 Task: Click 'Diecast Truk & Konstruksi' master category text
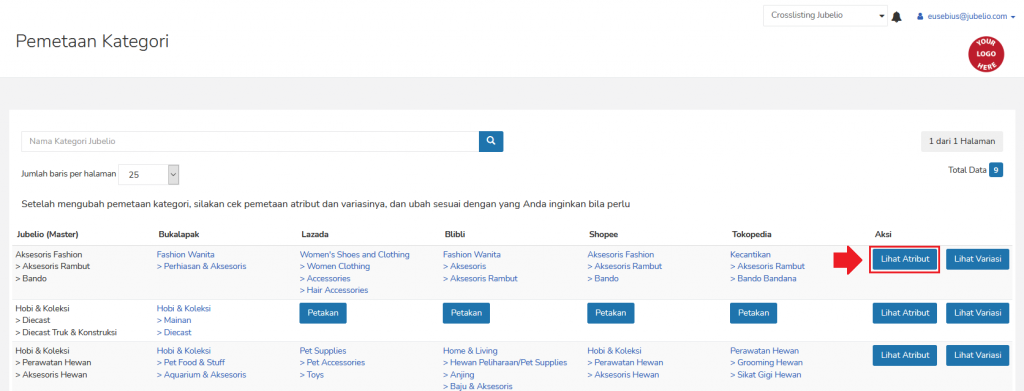click(66, 332)
